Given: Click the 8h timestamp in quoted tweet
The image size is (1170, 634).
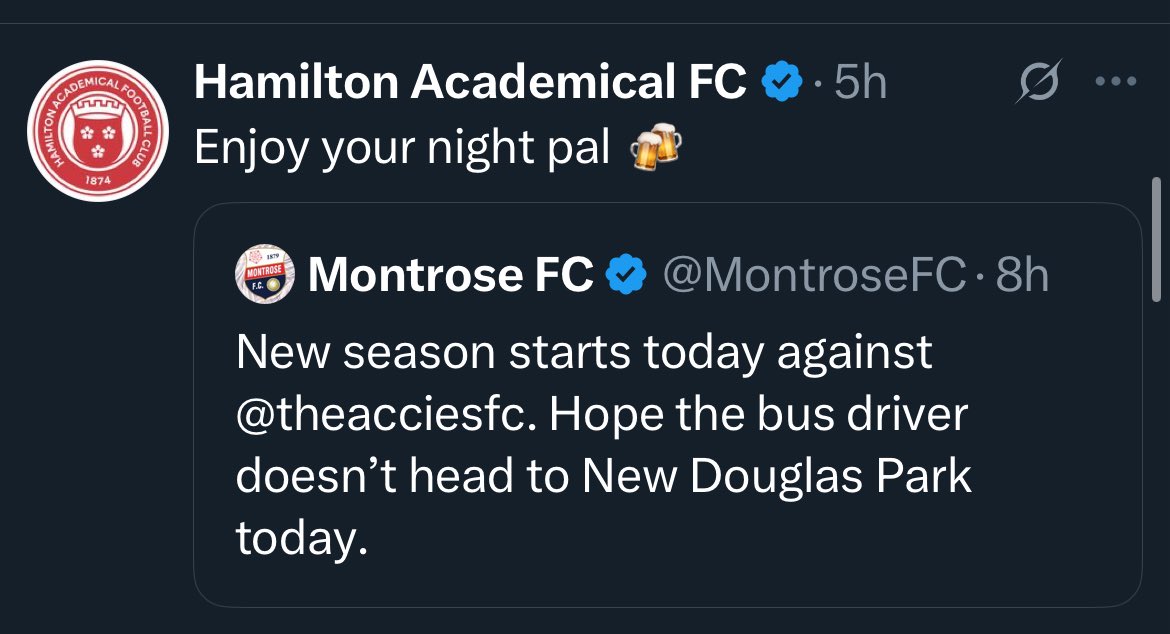Looking at the screenshot, I should tap(1022, 274).
